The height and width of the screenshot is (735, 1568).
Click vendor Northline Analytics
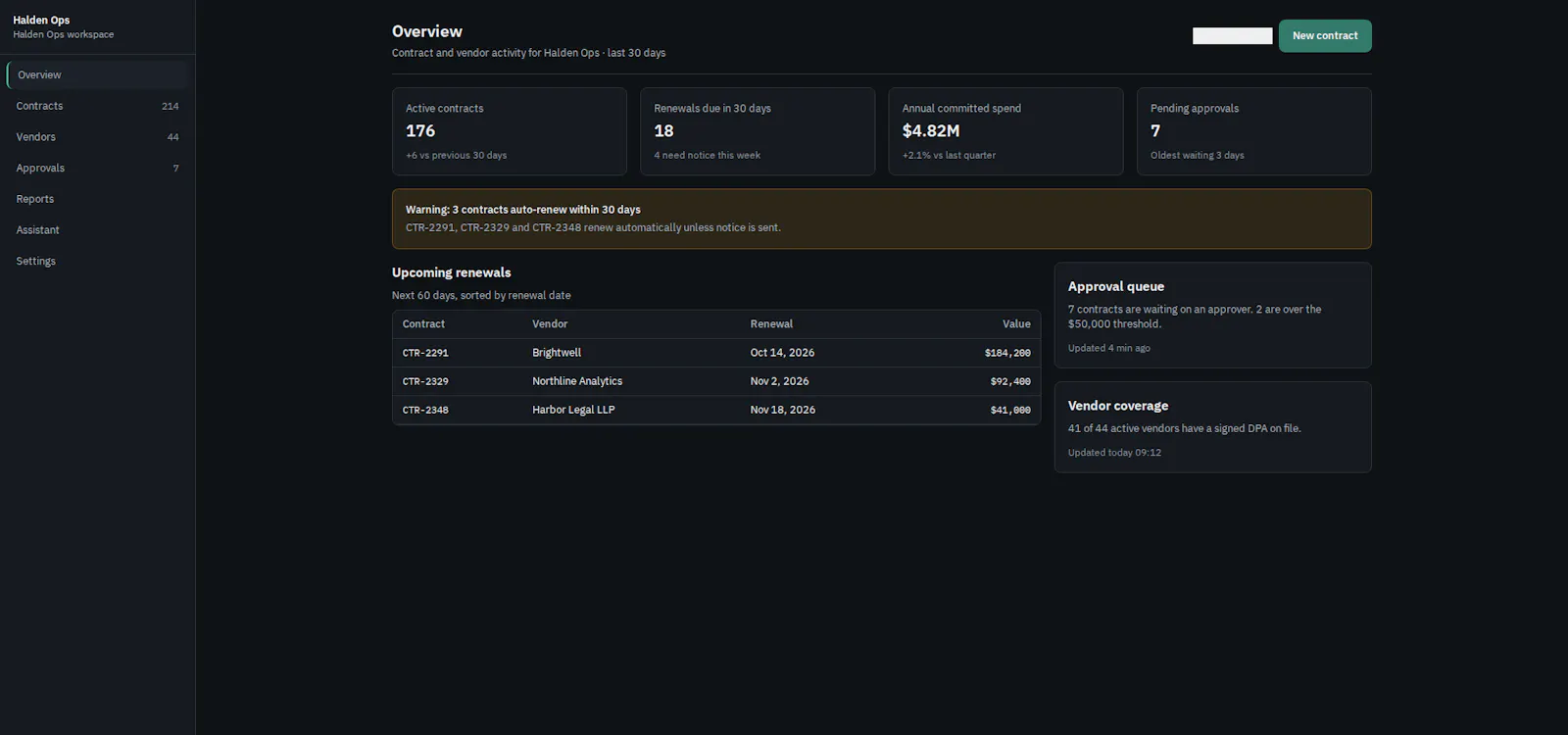[577, 381]
